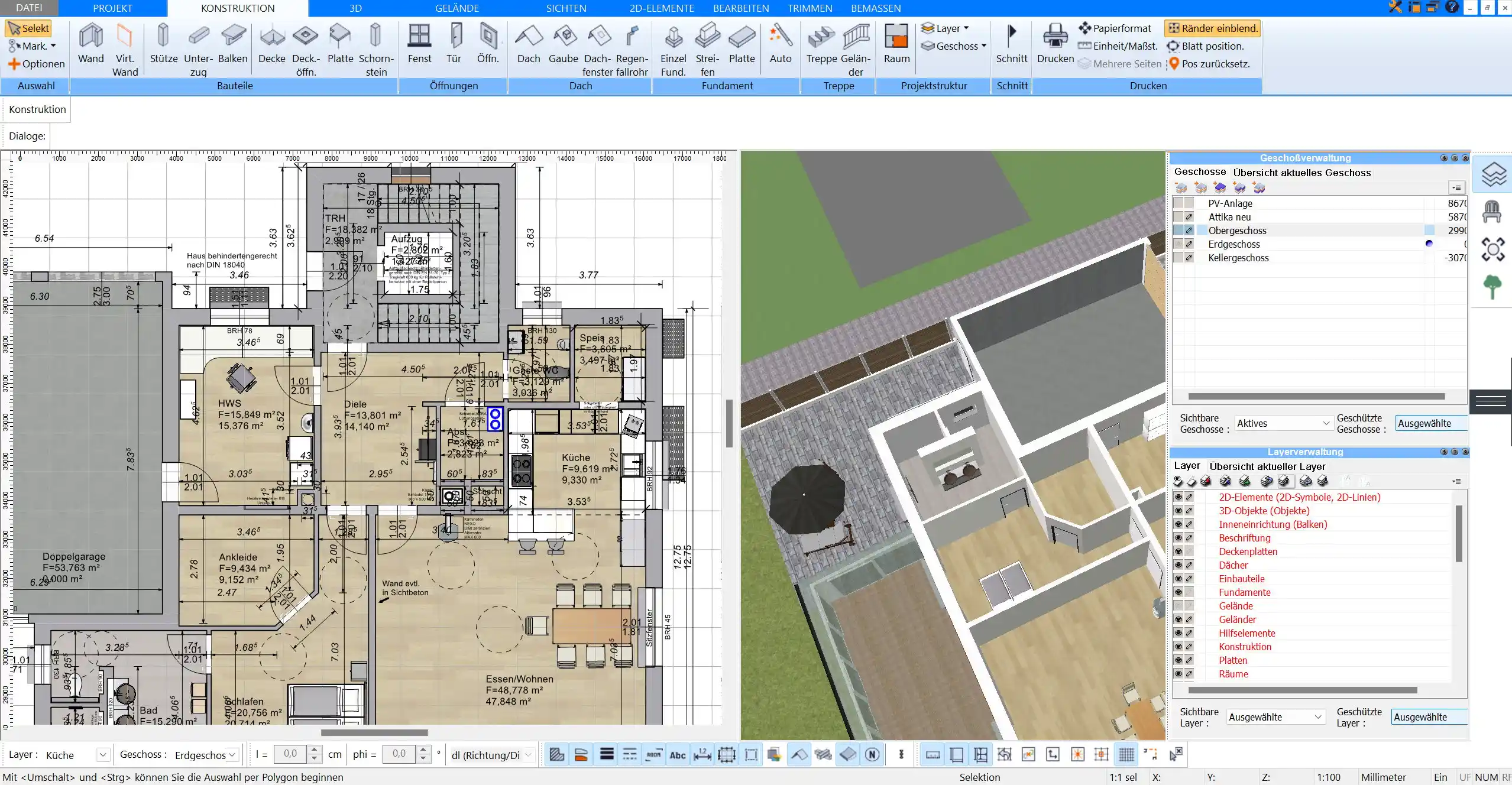Switch to Übersicht aktuelles Geschoss tab

[1301, 173]
